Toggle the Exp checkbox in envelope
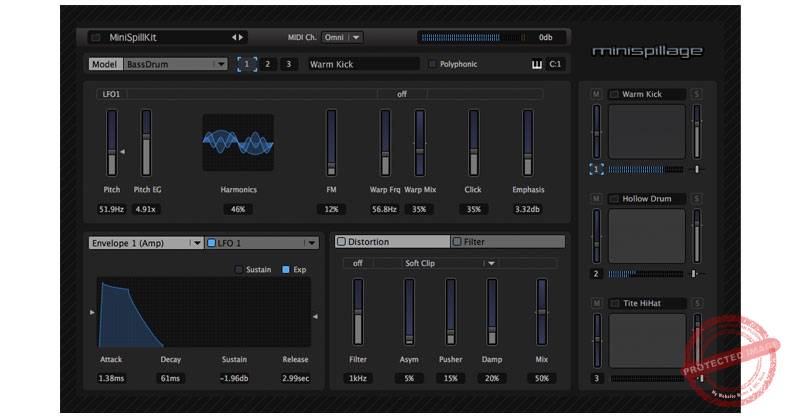 (286, 269)
